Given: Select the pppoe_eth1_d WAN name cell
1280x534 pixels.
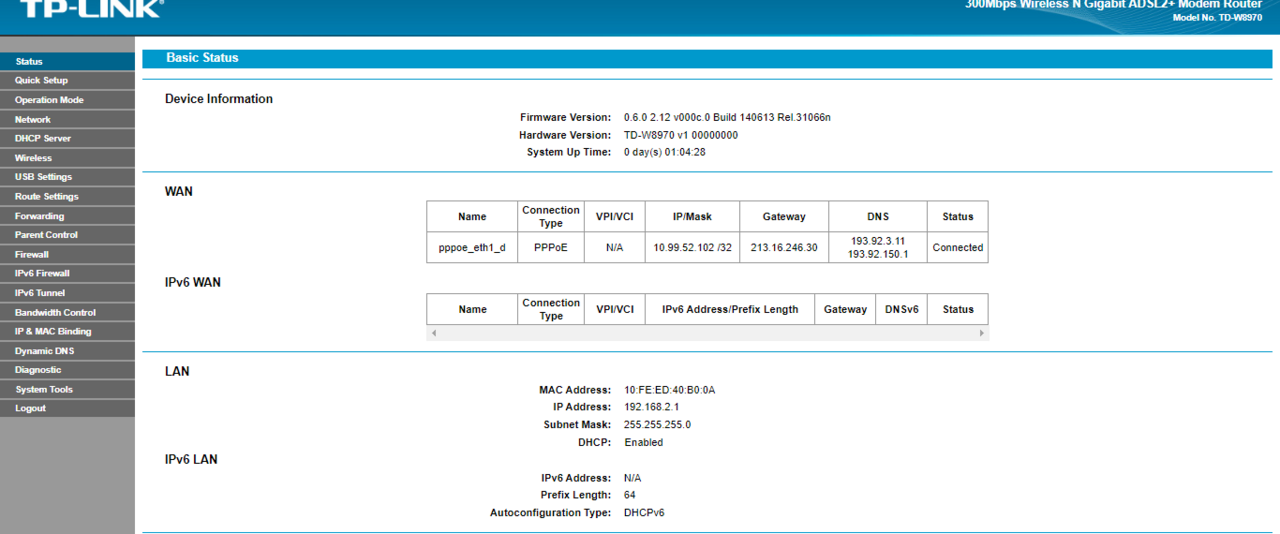Looking at the screenshot, I should [472, 248].
